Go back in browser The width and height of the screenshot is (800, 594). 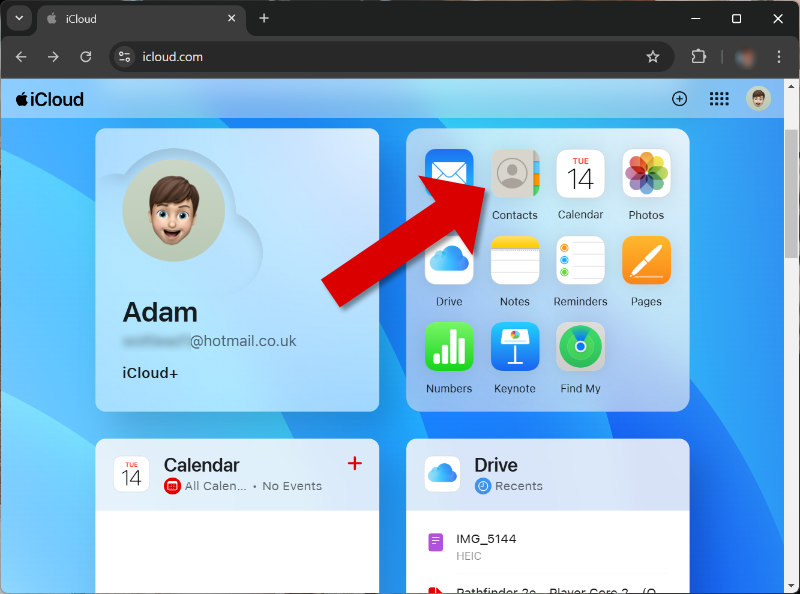click(21, 57)
